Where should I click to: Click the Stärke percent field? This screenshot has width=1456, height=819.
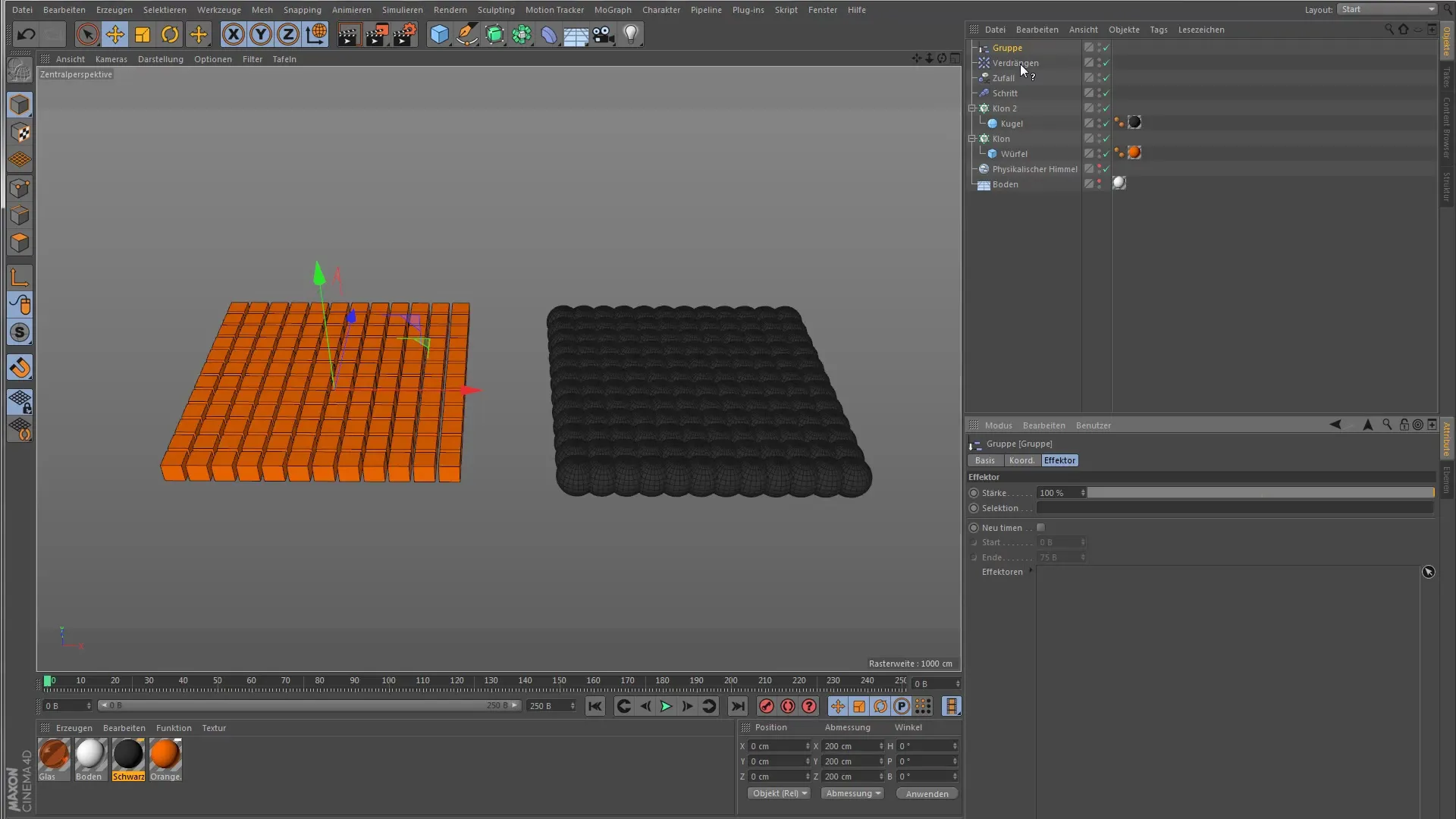1061,493
